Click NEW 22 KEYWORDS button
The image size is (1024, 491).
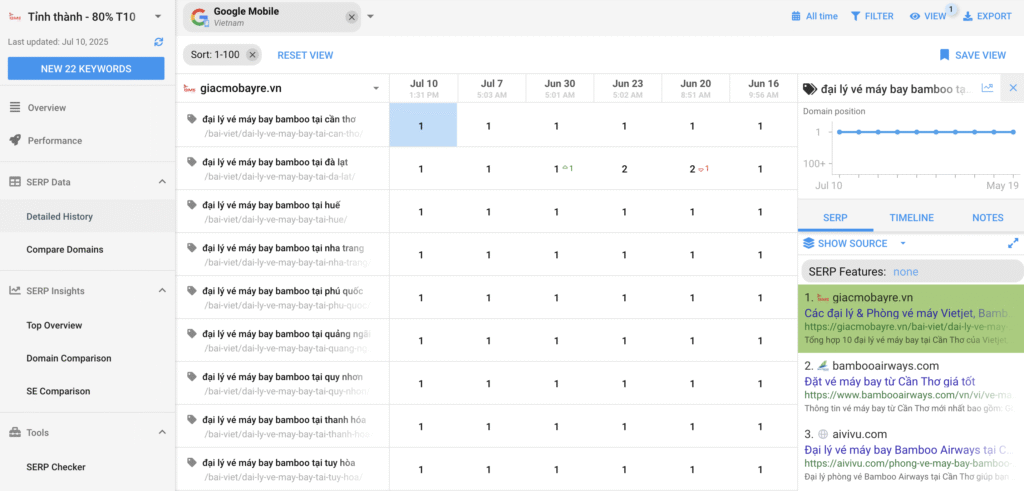(x=86, y=69)
